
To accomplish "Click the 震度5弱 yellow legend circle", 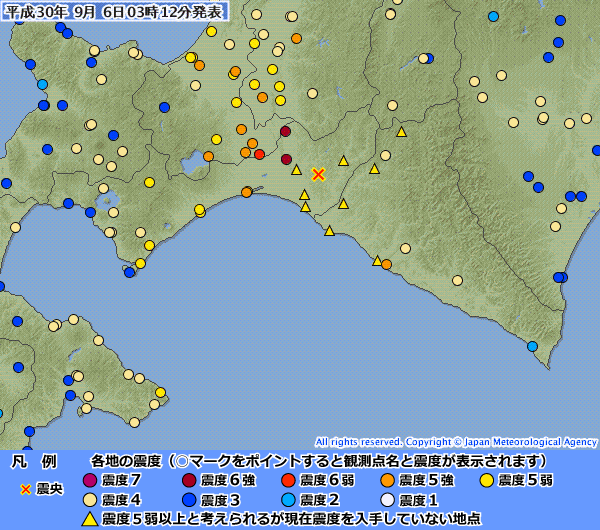I will pos(487,480).
